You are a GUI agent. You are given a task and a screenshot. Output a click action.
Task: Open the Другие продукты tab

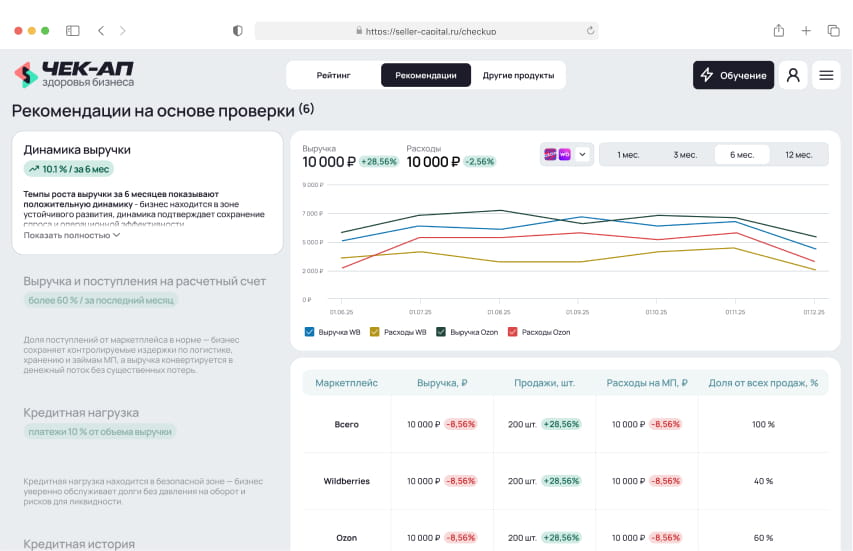pyautogui.click(x=518, y=75)
